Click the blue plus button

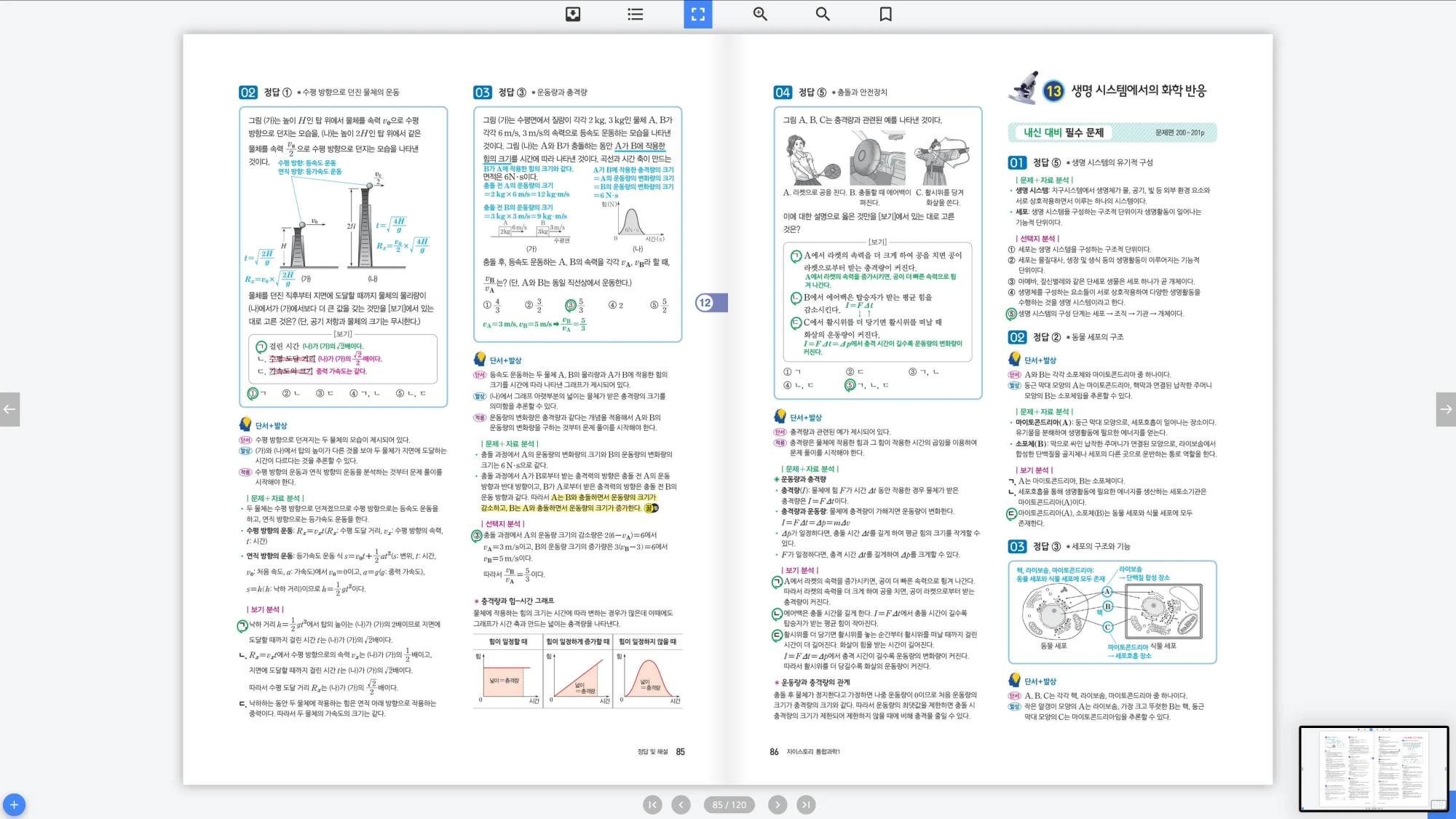point(14,804)
